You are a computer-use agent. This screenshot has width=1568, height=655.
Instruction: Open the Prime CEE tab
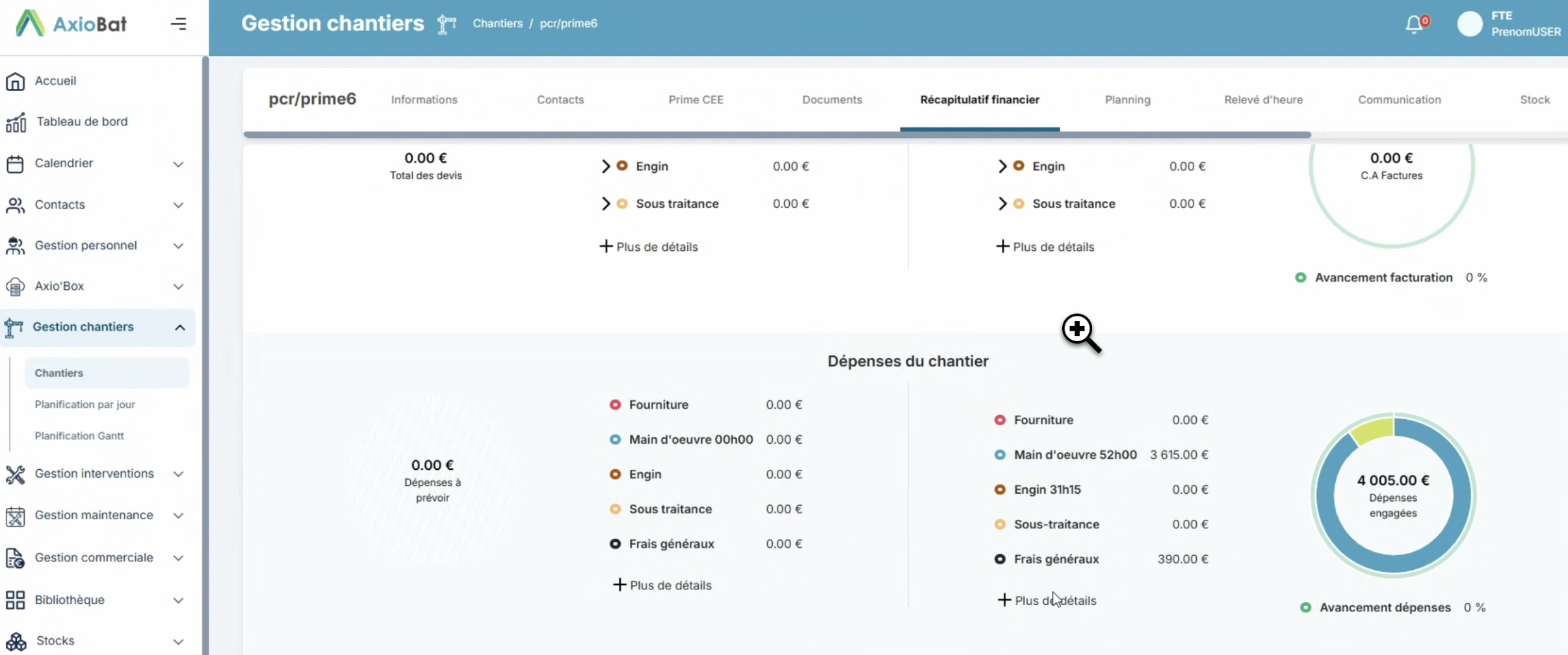[696, 99]
